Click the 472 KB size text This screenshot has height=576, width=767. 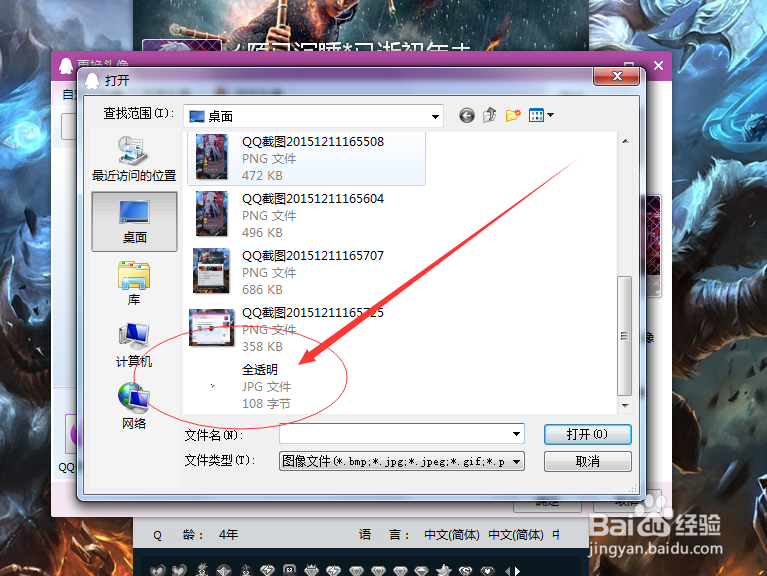tap(262, 176)
